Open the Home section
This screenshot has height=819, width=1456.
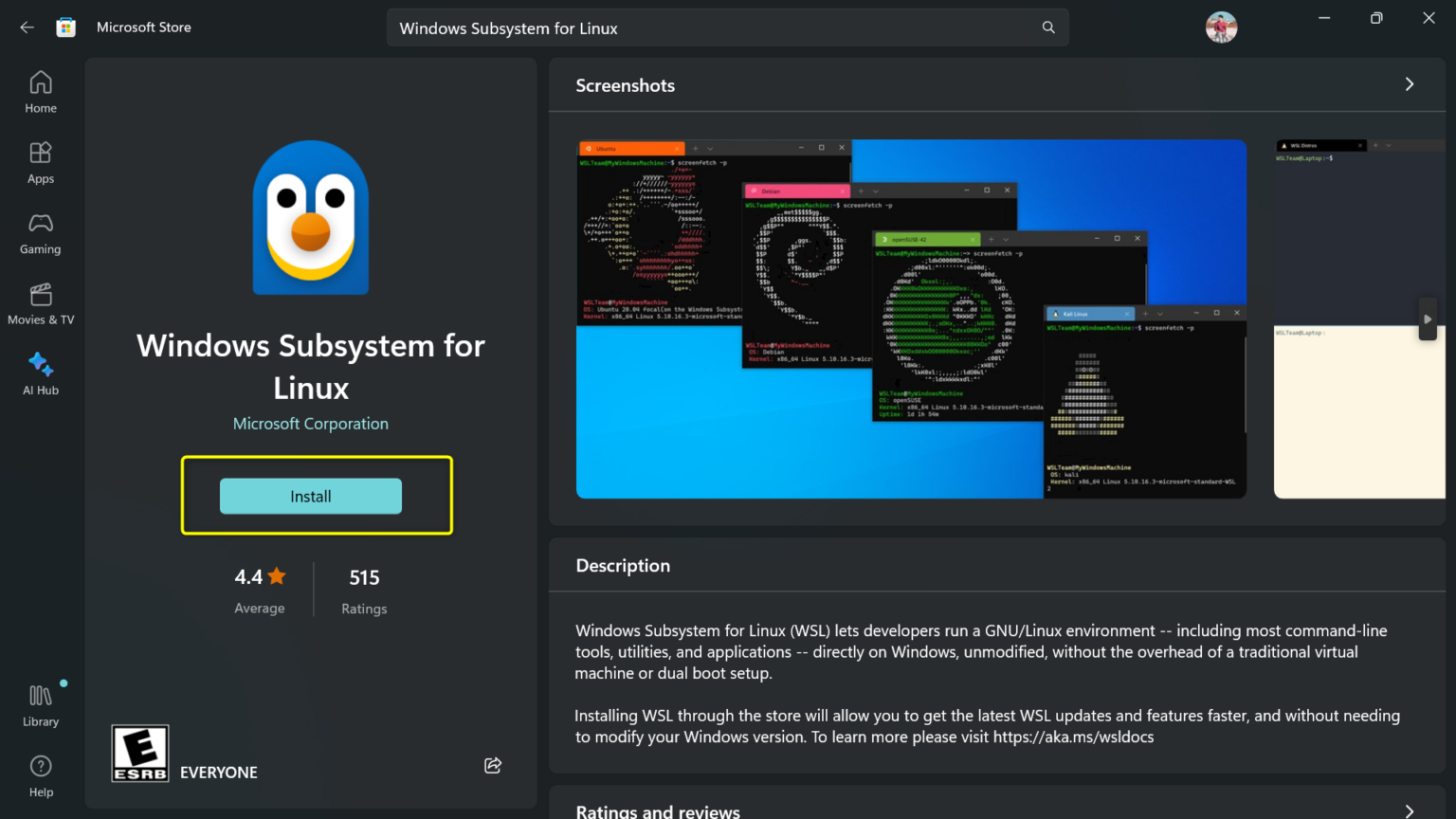pos(40,92)
